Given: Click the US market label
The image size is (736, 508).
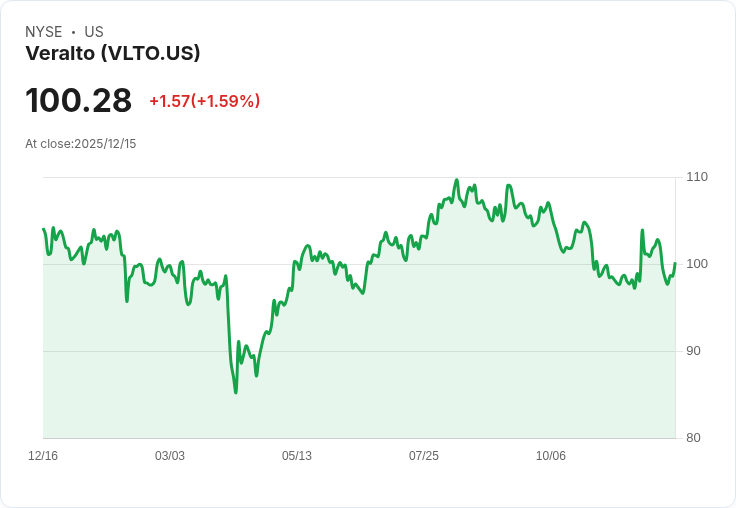Looking at the screenshot, I should tap(94, 32).
